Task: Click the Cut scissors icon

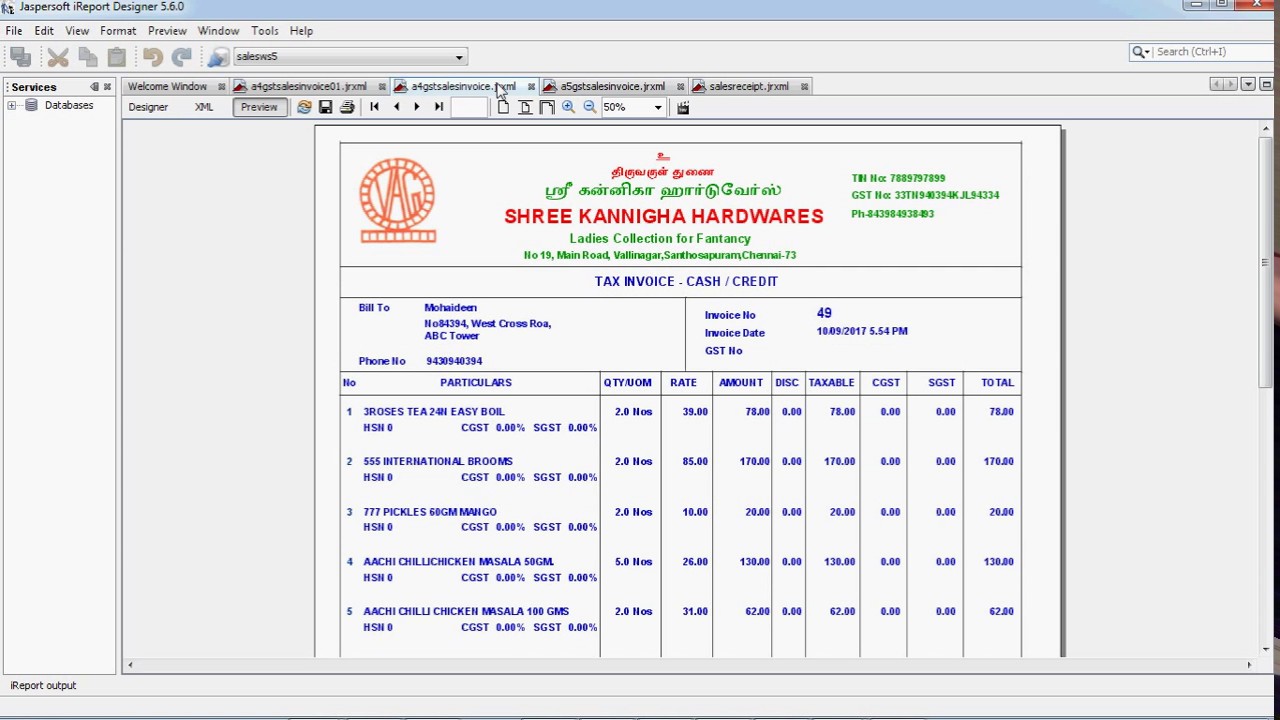Action: 58,57
